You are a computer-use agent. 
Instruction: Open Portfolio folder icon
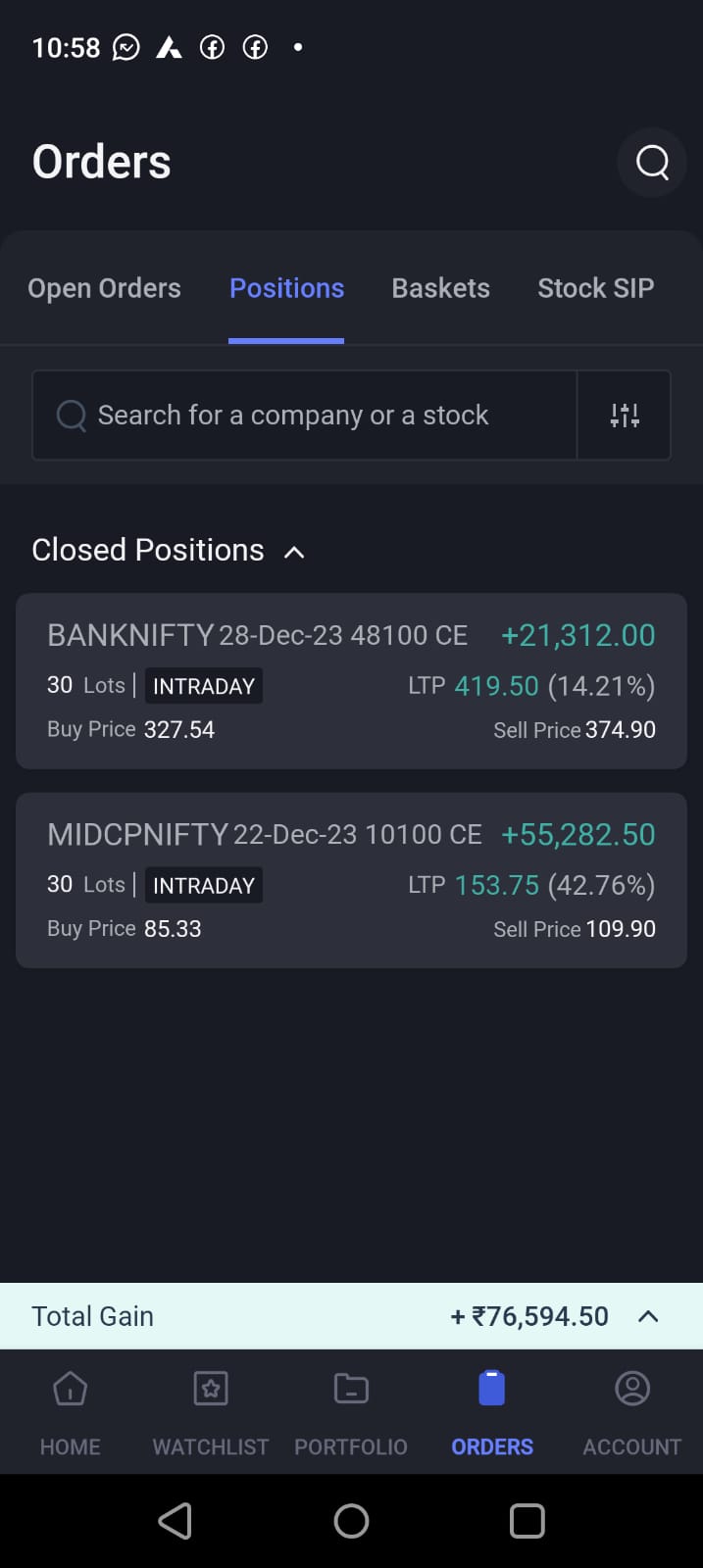(x=351, y=1389)
